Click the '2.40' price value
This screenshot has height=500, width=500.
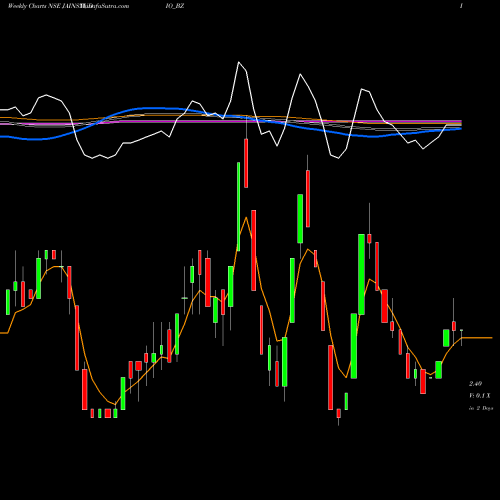(x=475, y=384)
